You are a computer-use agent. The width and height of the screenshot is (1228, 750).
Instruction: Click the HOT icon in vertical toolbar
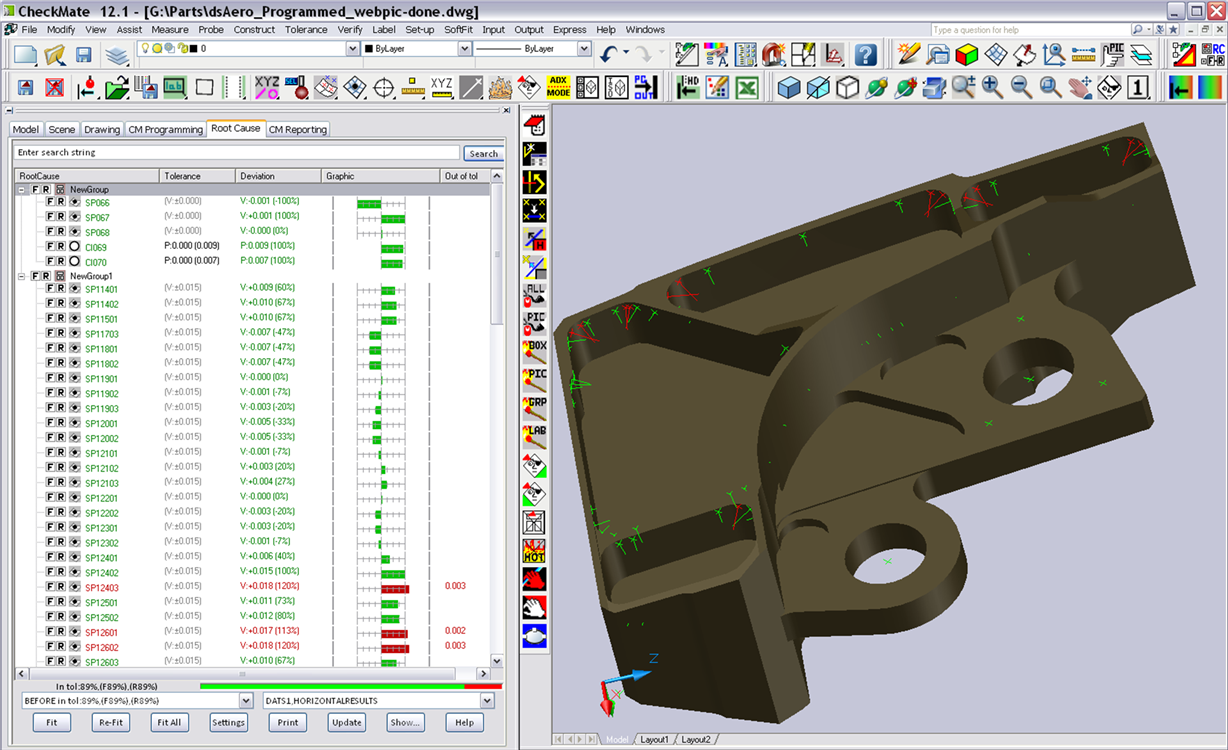534,550
